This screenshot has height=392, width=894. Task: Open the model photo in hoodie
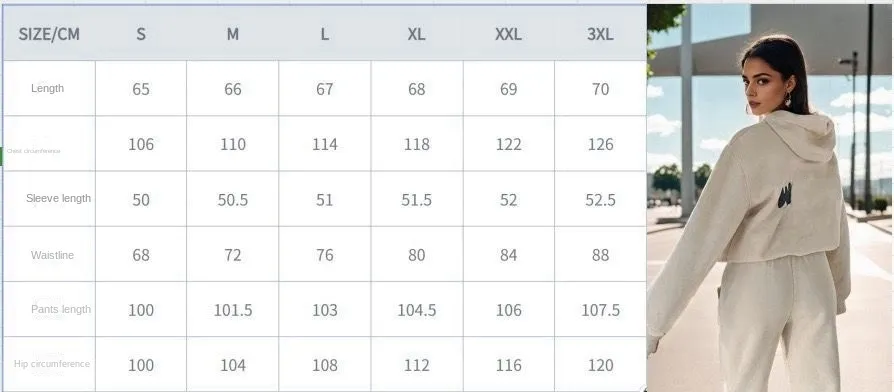coord(770,198)
